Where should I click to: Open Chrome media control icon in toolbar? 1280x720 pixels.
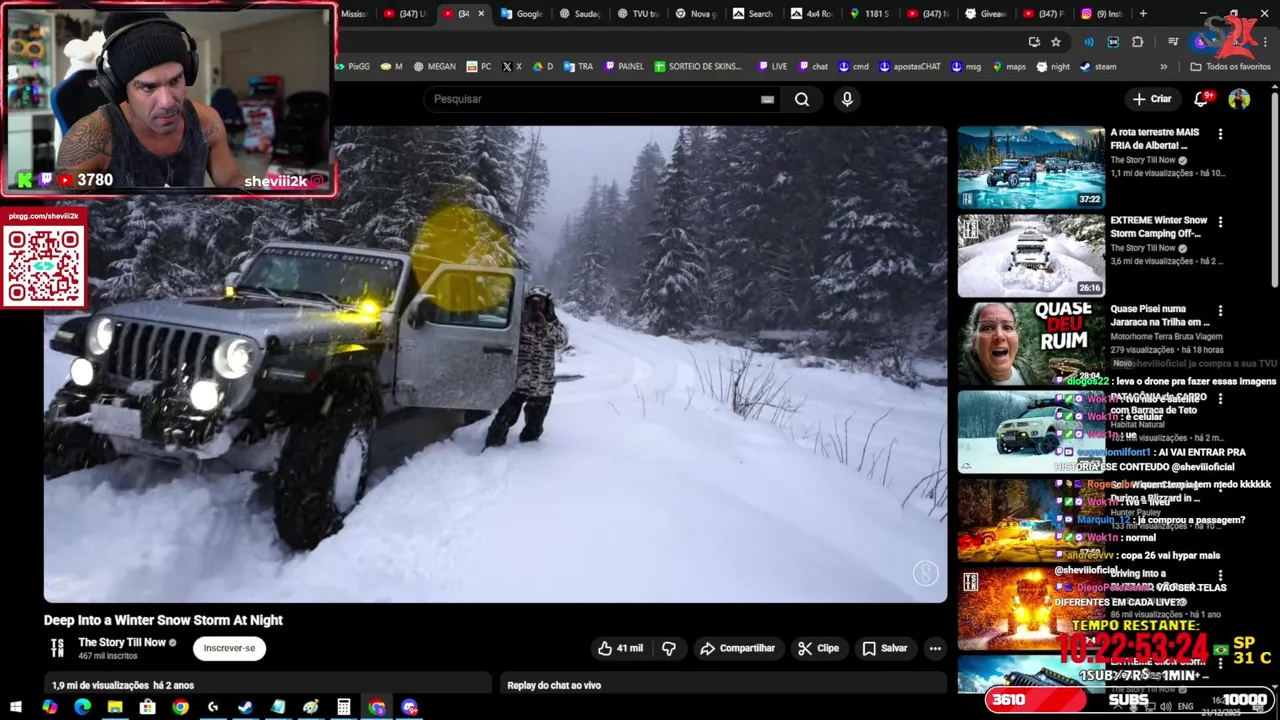click(x=1173, y=42)
